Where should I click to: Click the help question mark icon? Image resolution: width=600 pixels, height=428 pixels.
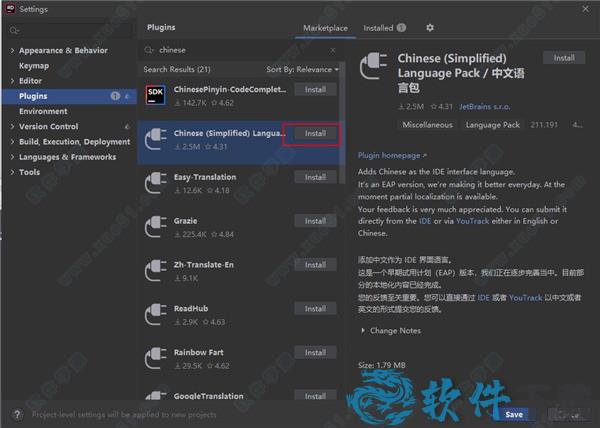pos(17,414)
